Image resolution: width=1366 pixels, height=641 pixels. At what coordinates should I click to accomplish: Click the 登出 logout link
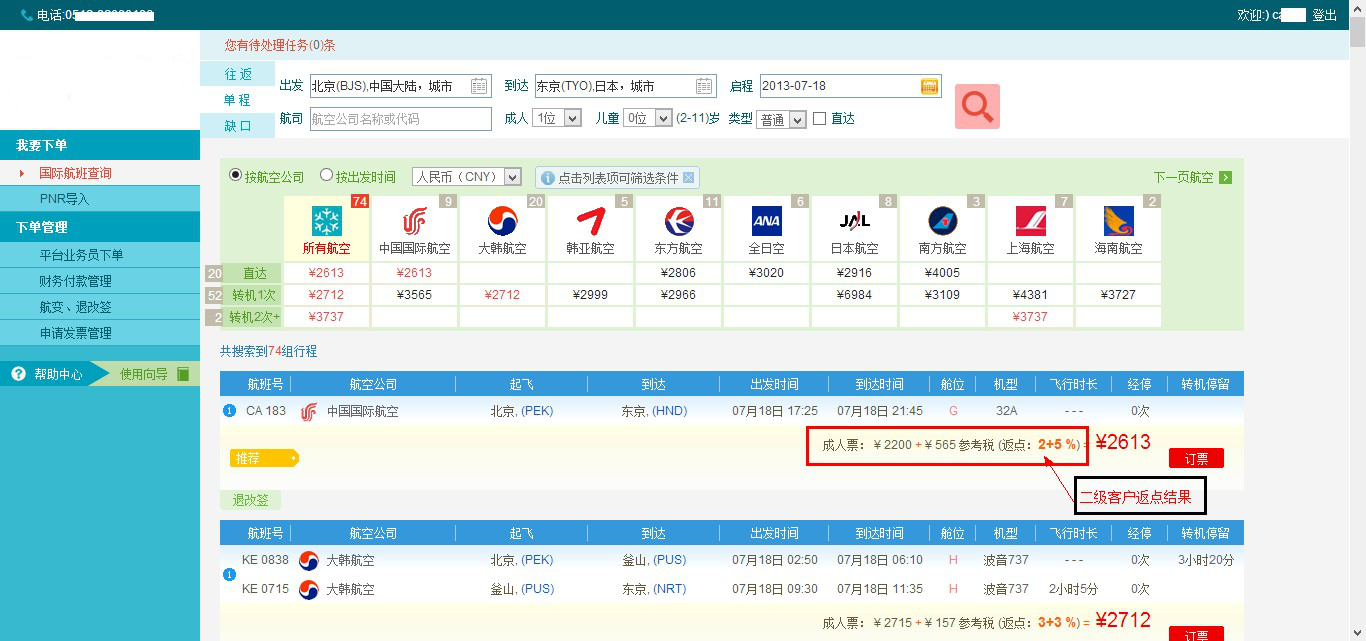tap(1324, 15)
